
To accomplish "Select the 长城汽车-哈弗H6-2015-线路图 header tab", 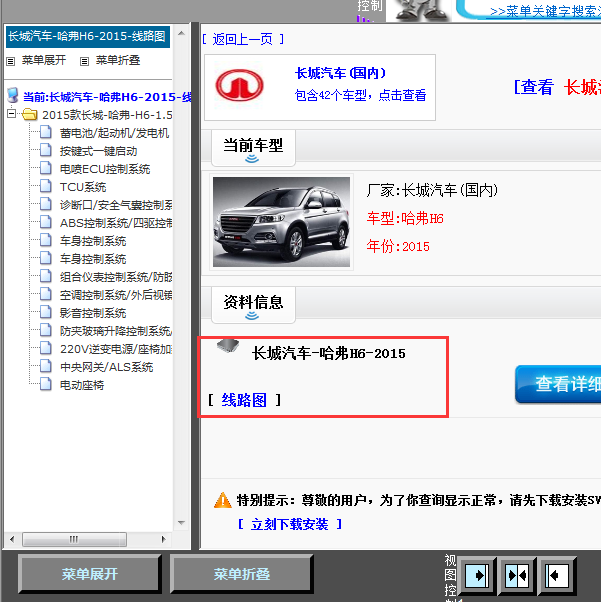I will coord(88,36).
